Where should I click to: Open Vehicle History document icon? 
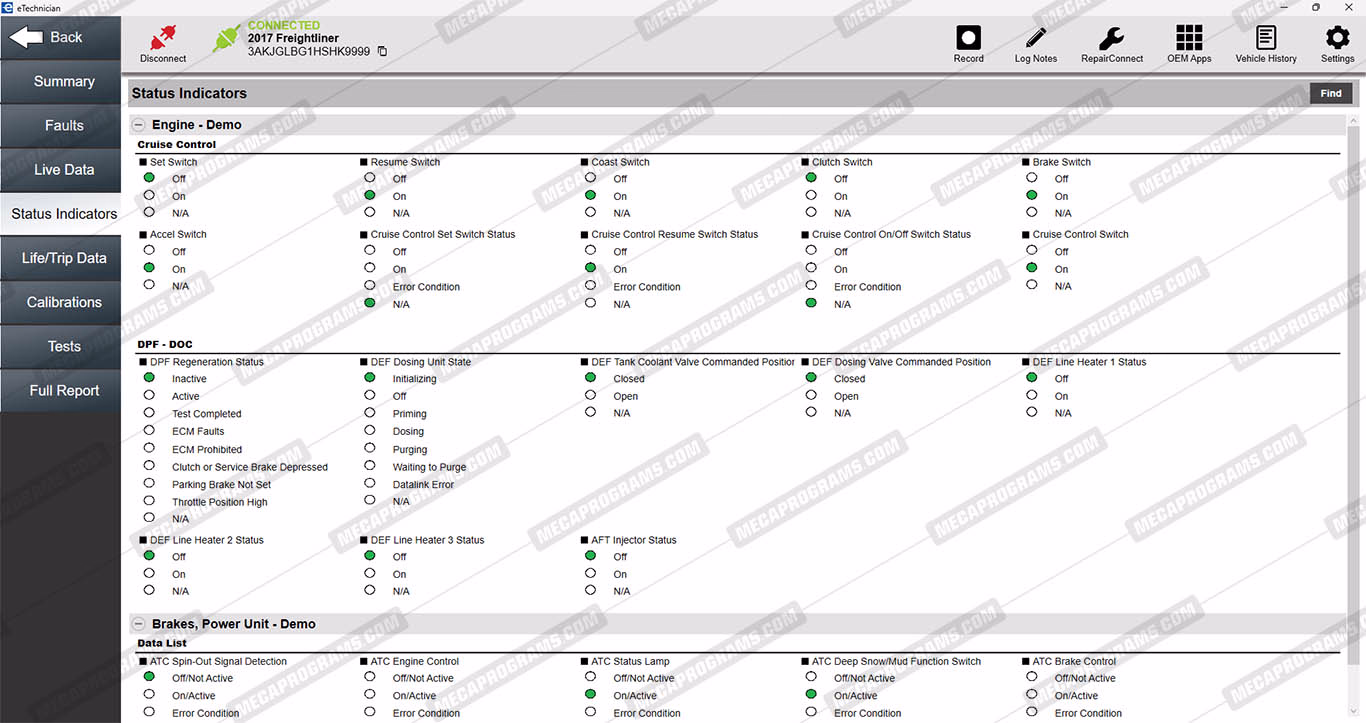click(x=1265, y=39)
